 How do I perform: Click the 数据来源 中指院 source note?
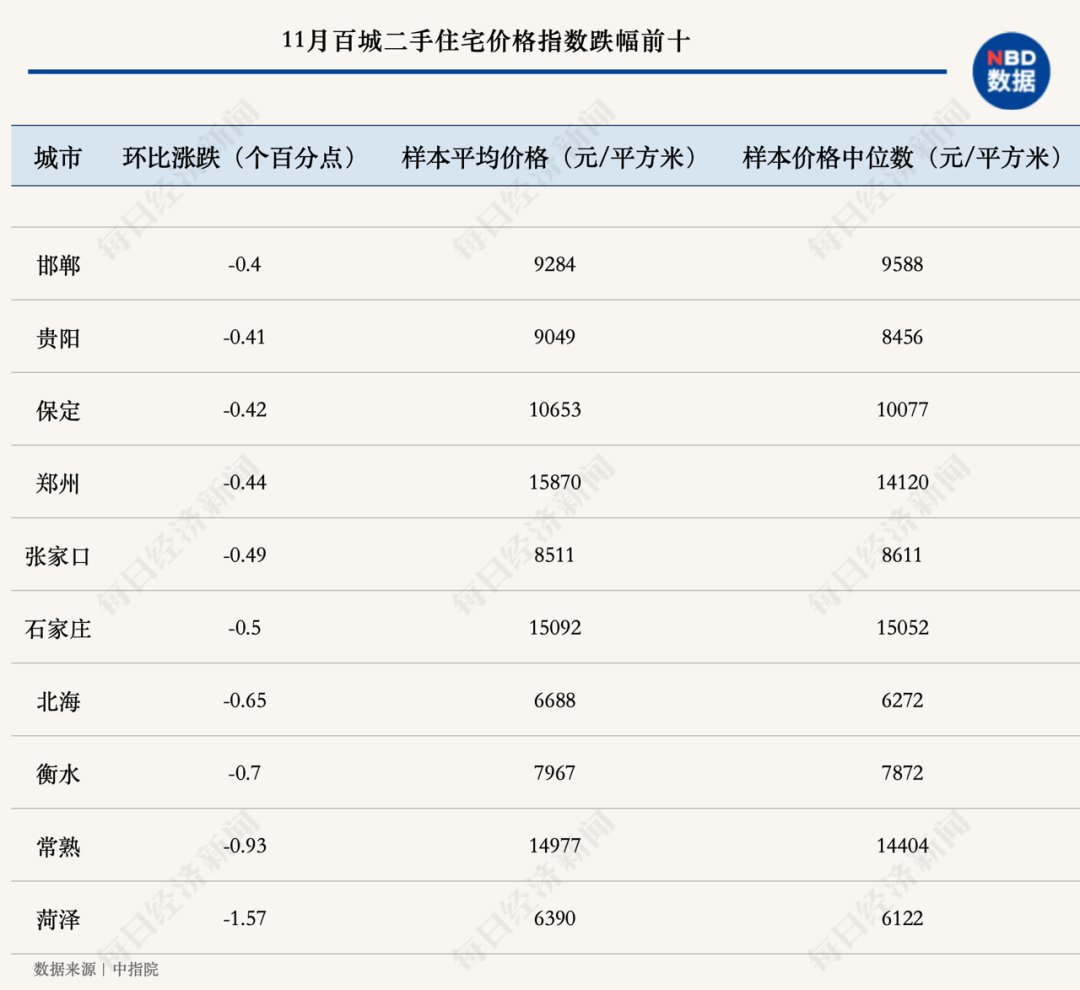[x=96, y=969]
